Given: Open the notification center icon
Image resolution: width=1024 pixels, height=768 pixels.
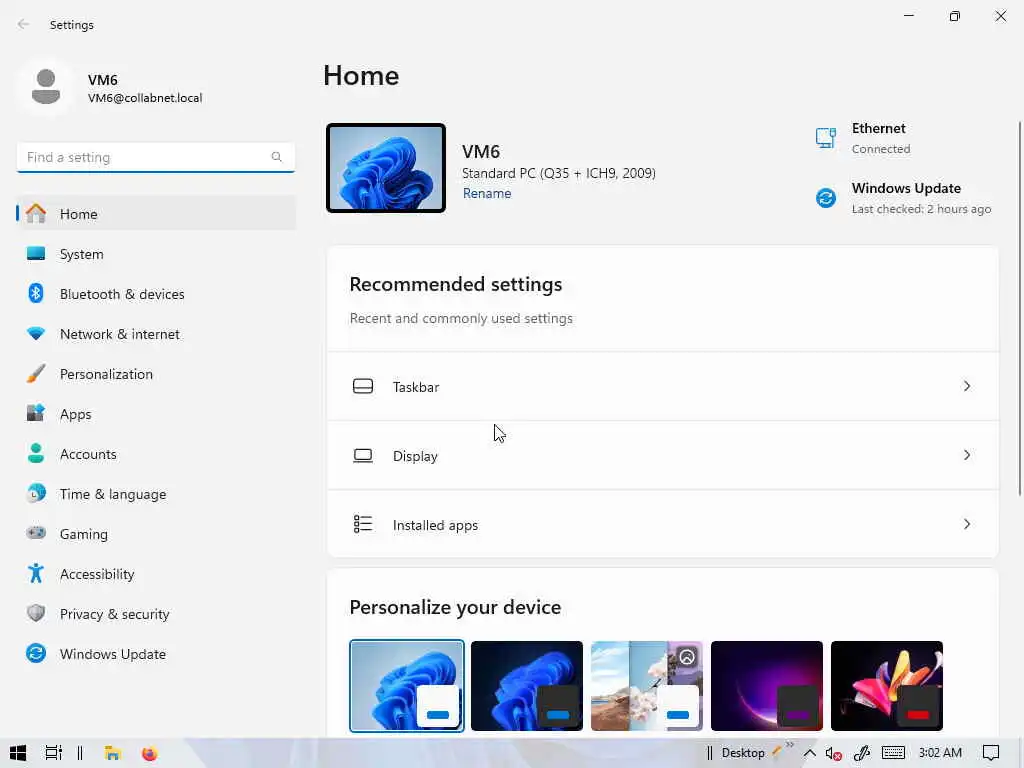Looking at the screenshot, I should 991,753.
